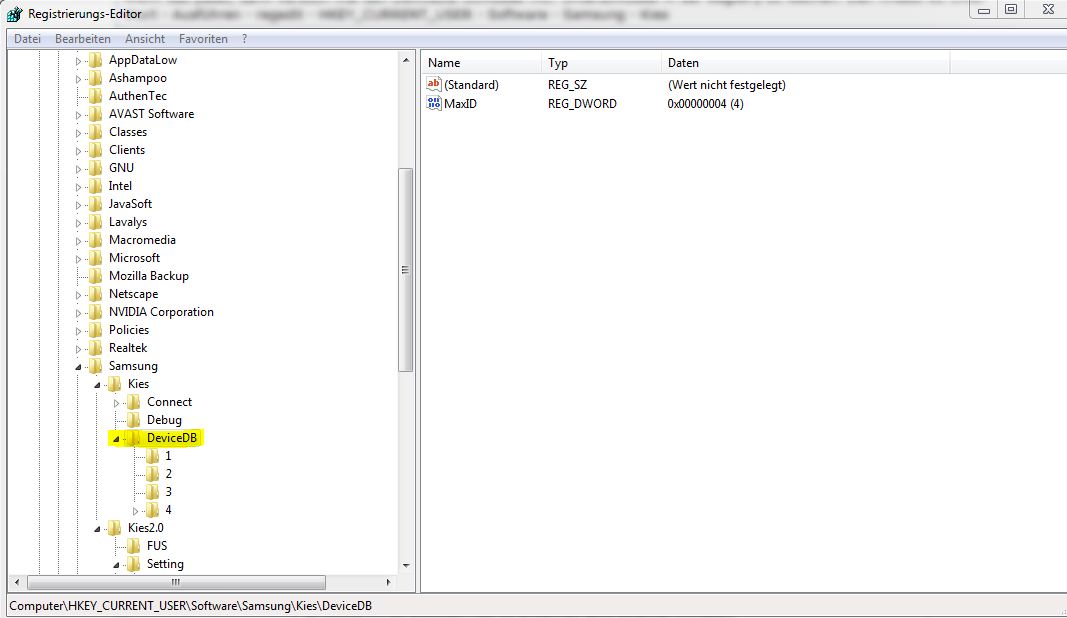The image size is (1067, 618).
Task: Select the AVAST Software key label
Action: click(152, 114)
